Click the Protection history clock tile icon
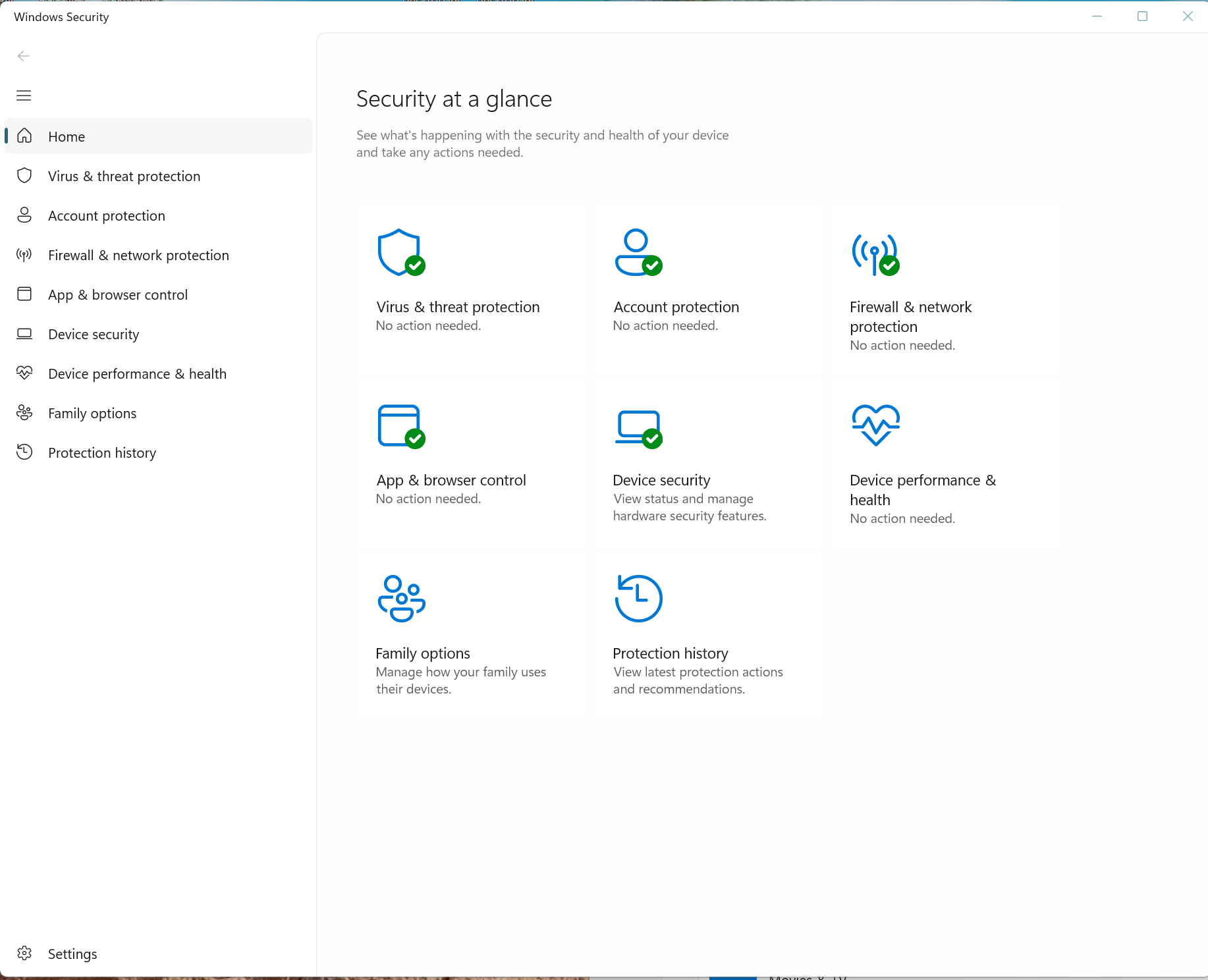 point(638,599)
